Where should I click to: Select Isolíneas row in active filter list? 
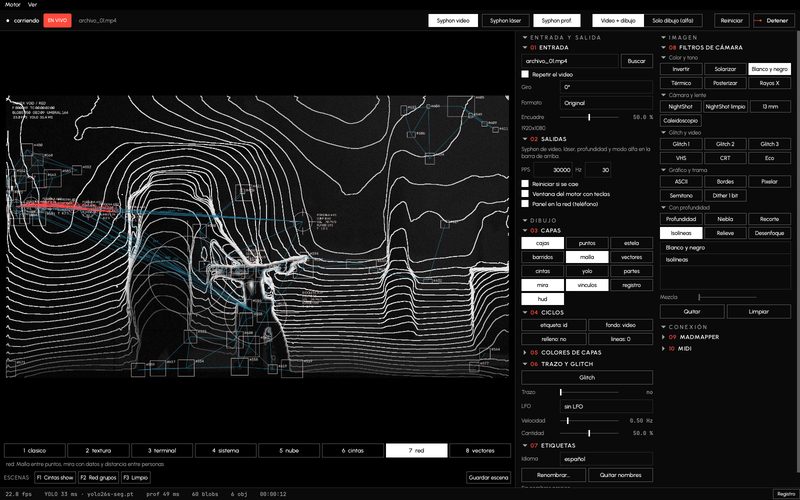pyautogui.click(x=725, y=260)
